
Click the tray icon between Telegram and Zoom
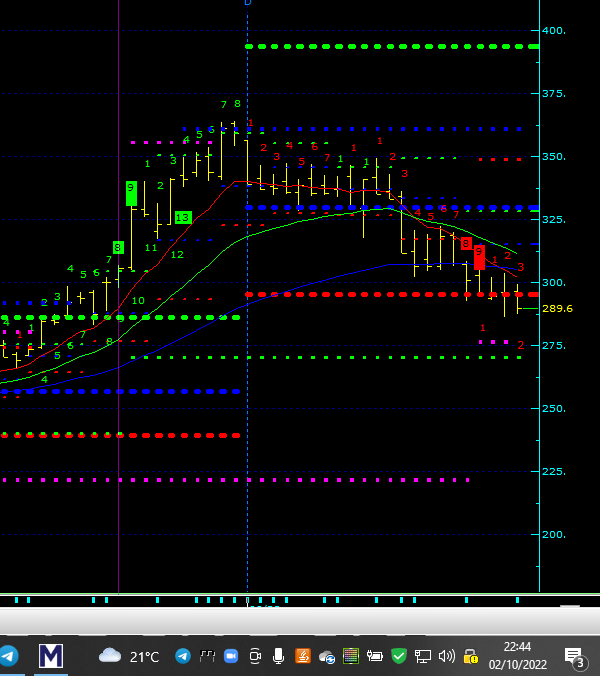click(x=207, y=656)
